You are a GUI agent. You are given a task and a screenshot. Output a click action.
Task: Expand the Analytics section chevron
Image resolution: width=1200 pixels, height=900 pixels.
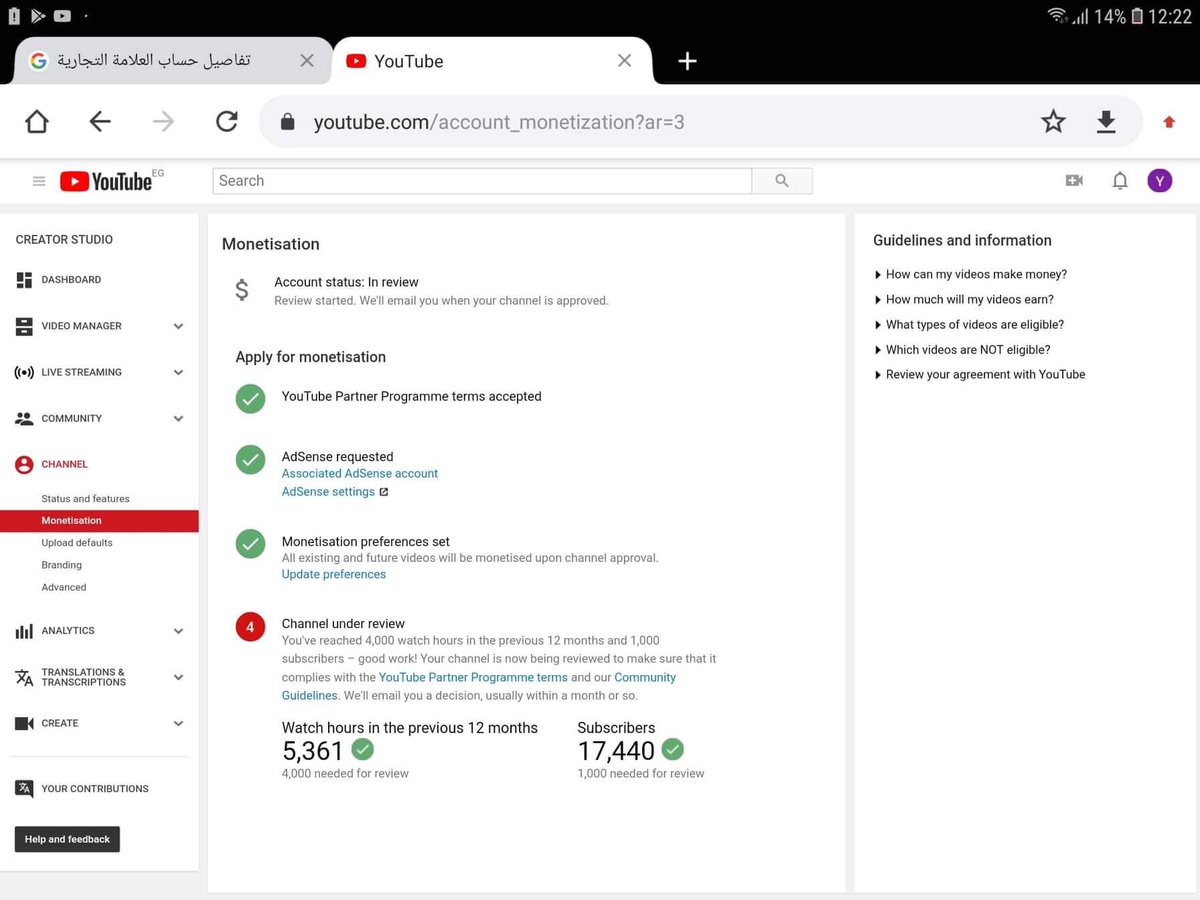pos(178,631)
